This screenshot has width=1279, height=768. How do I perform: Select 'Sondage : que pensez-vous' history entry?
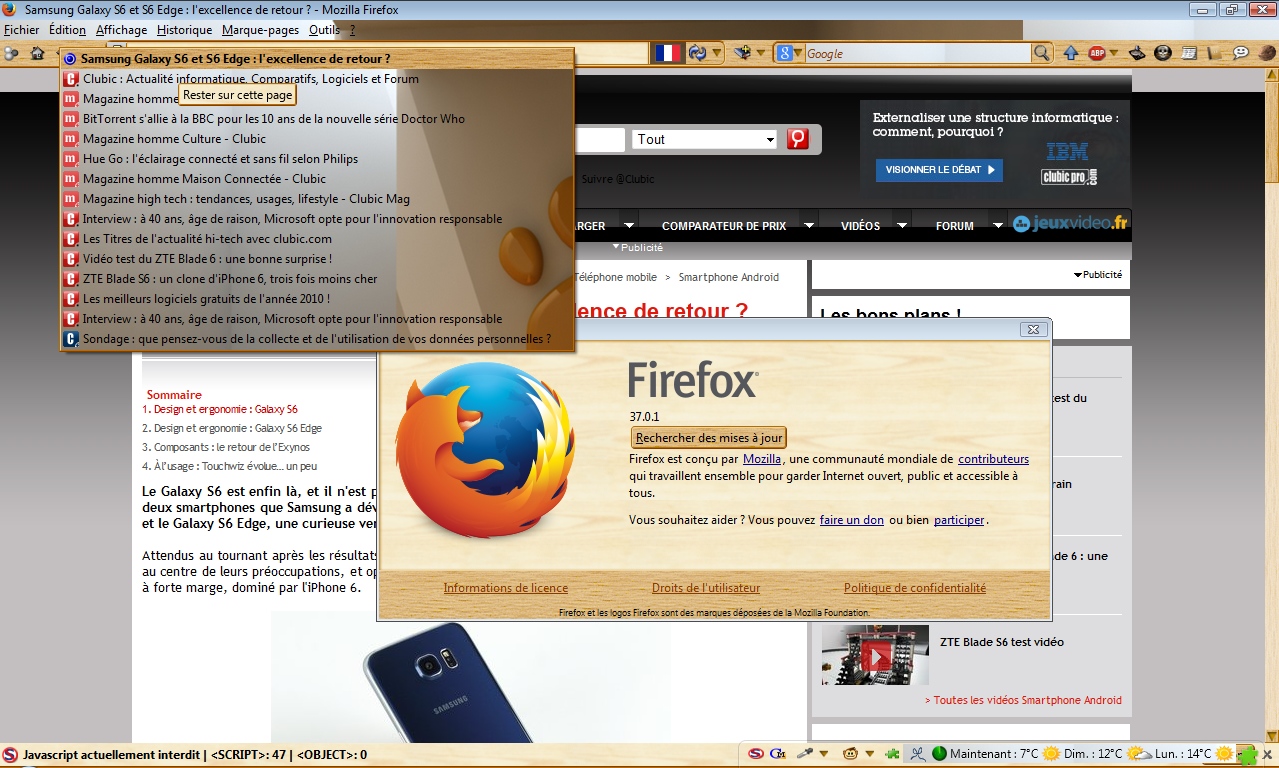pyautogui.click(x=317, y=339)
